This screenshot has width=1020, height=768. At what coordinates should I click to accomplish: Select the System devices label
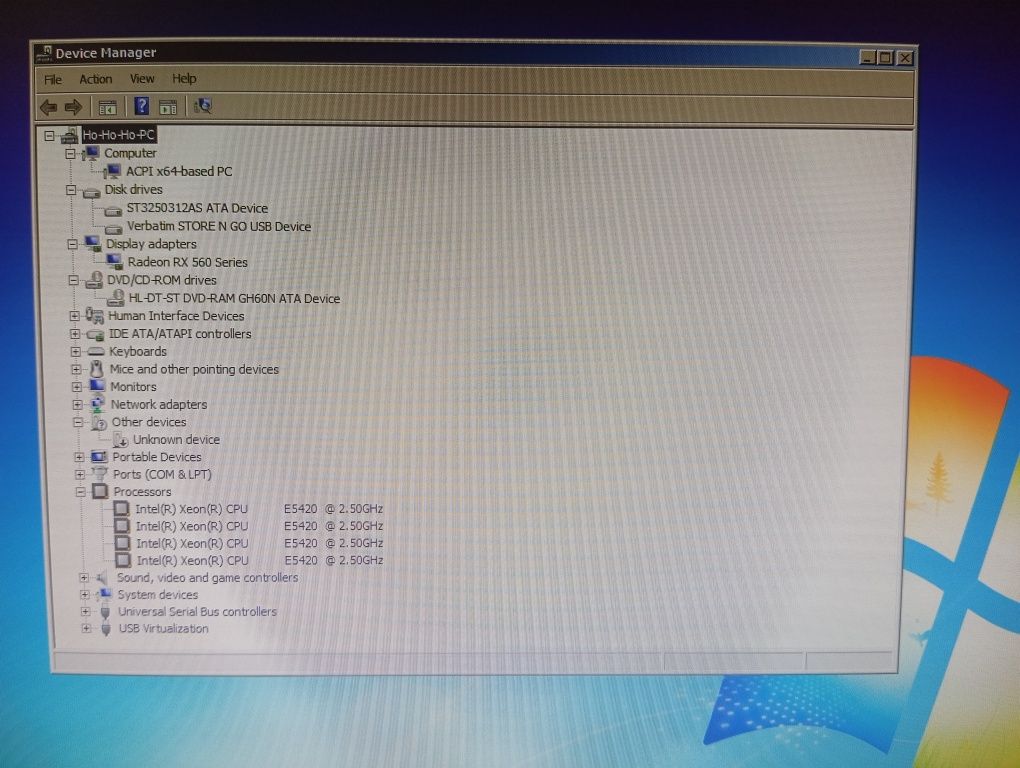[x=158, y=594]
